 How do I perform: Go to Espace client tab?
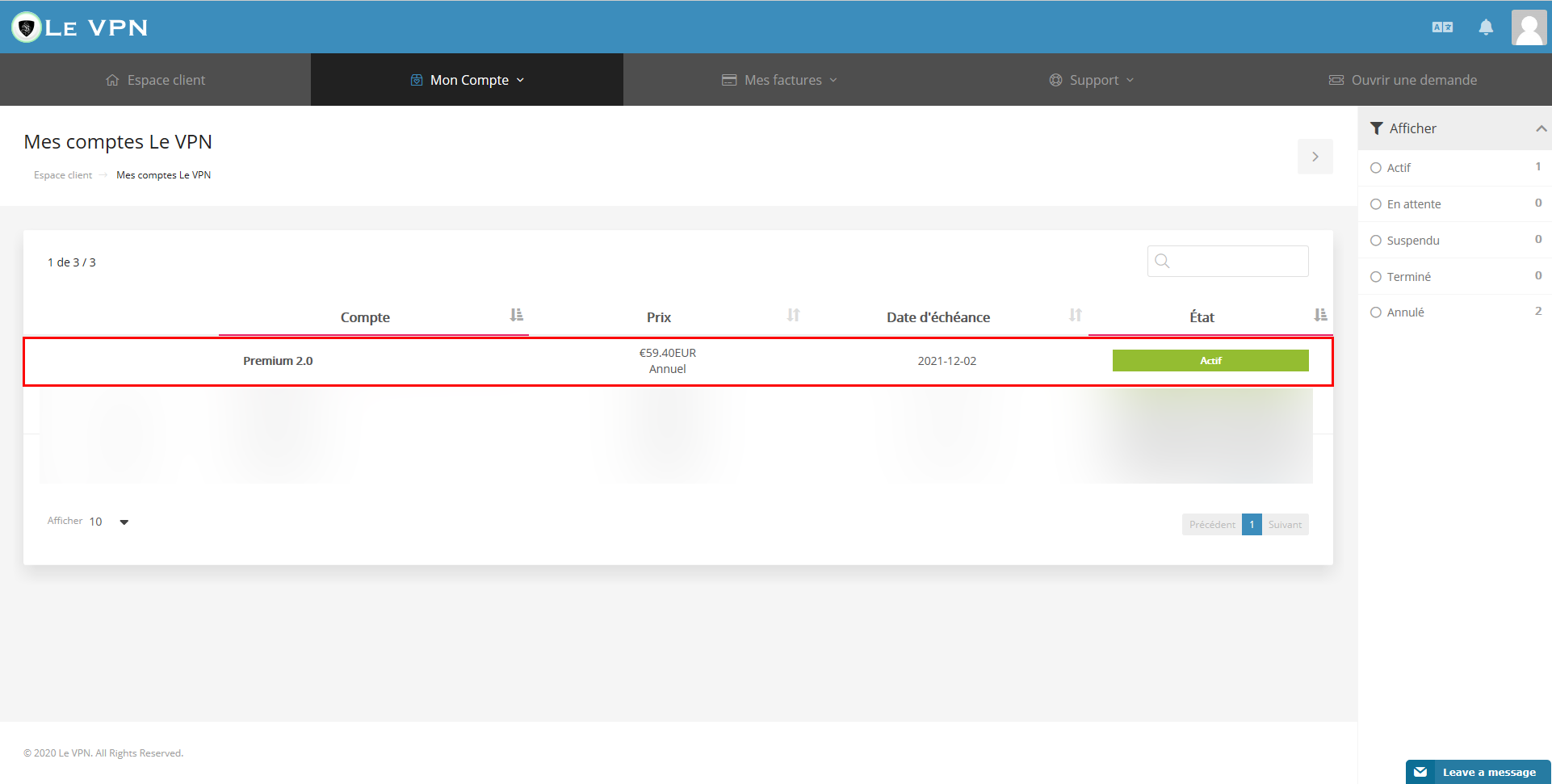click(156, 80)
